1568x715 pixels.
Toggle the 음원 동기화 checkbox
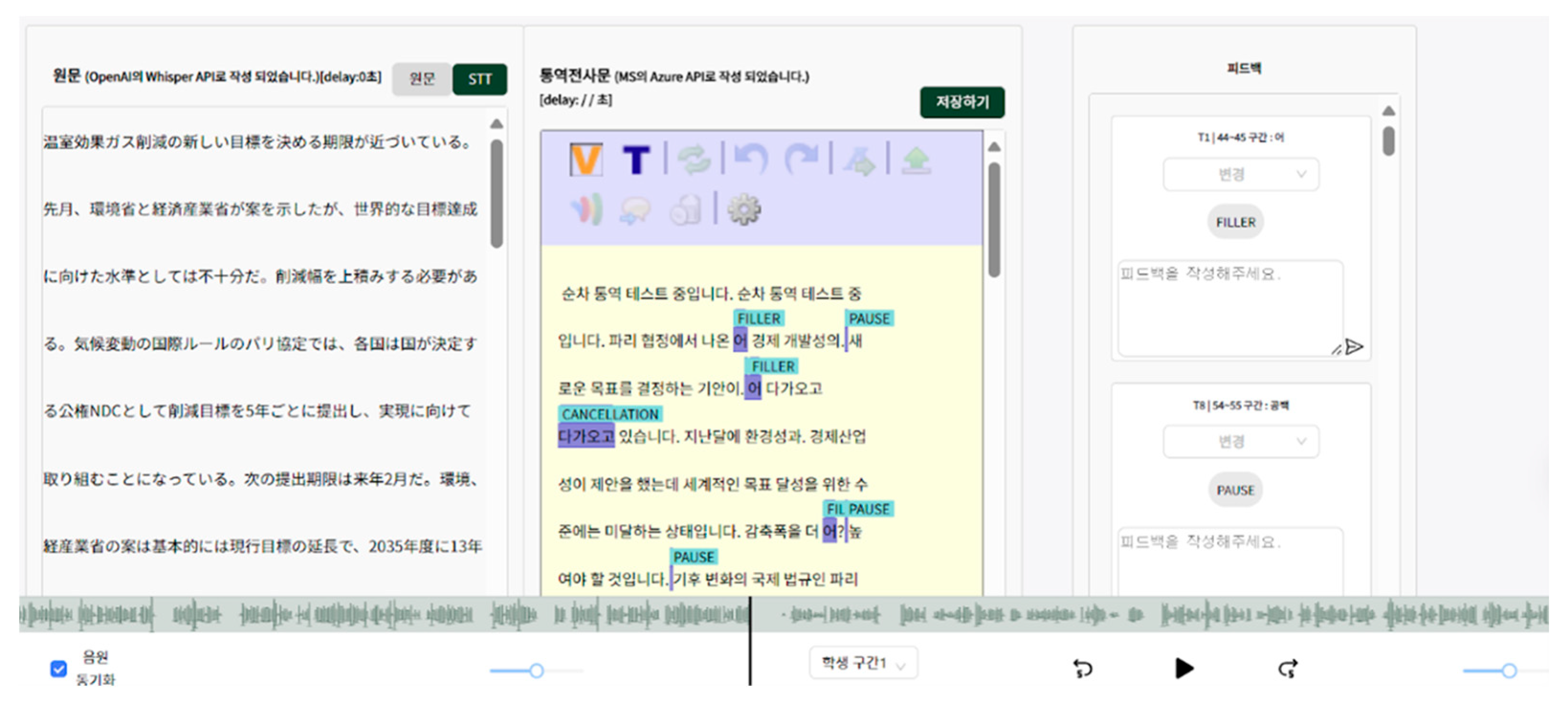[58, 669]
